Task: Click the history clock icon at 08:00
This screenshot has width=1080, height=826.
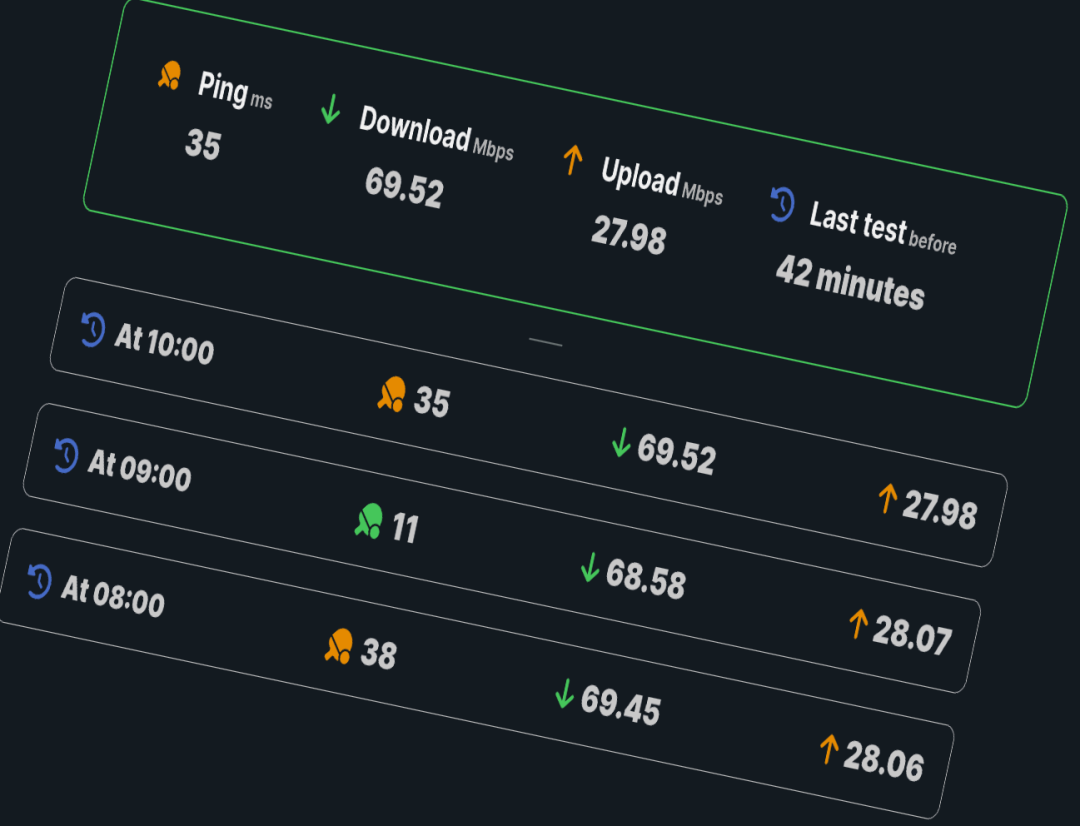Action: tap(39, 580)
